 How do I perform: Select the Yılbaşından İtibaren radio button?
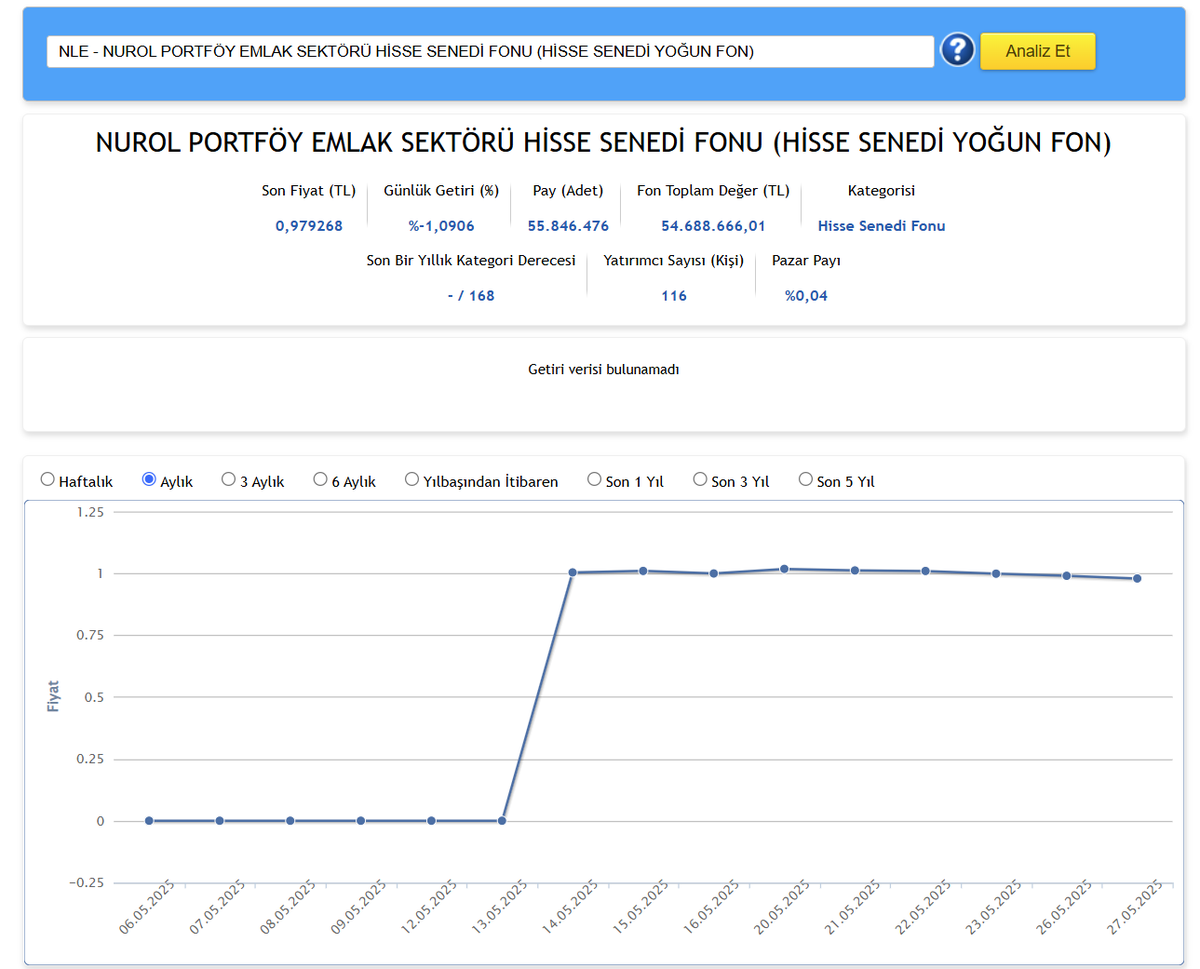pos(412,479)
